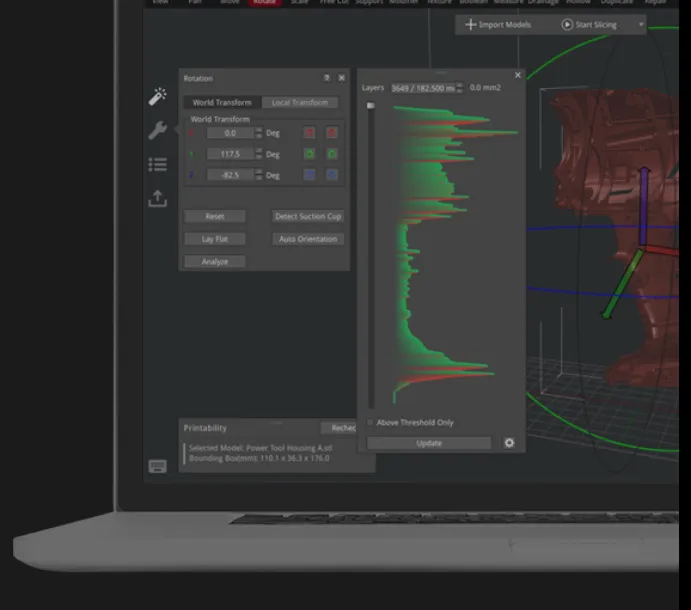Open the keyboard shortcuts icon
The width and height of the screenshot is (691, 610).
coord(157,466)
